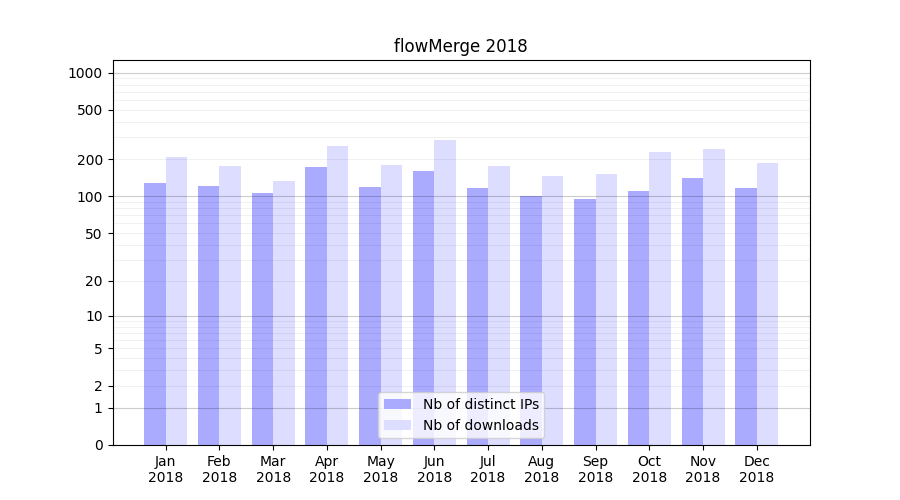
Task: Pick the Nov 2018 downloads bar
Action: (x=714, y=296)
